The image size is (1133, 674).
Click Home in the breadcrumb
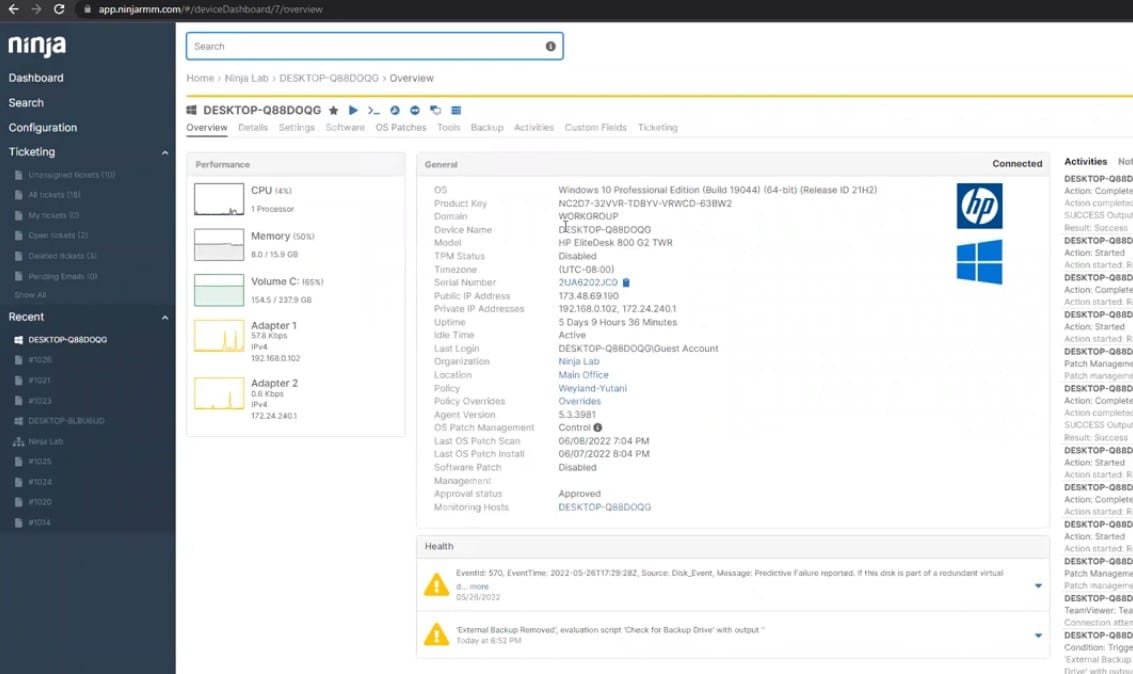point(200,78)
